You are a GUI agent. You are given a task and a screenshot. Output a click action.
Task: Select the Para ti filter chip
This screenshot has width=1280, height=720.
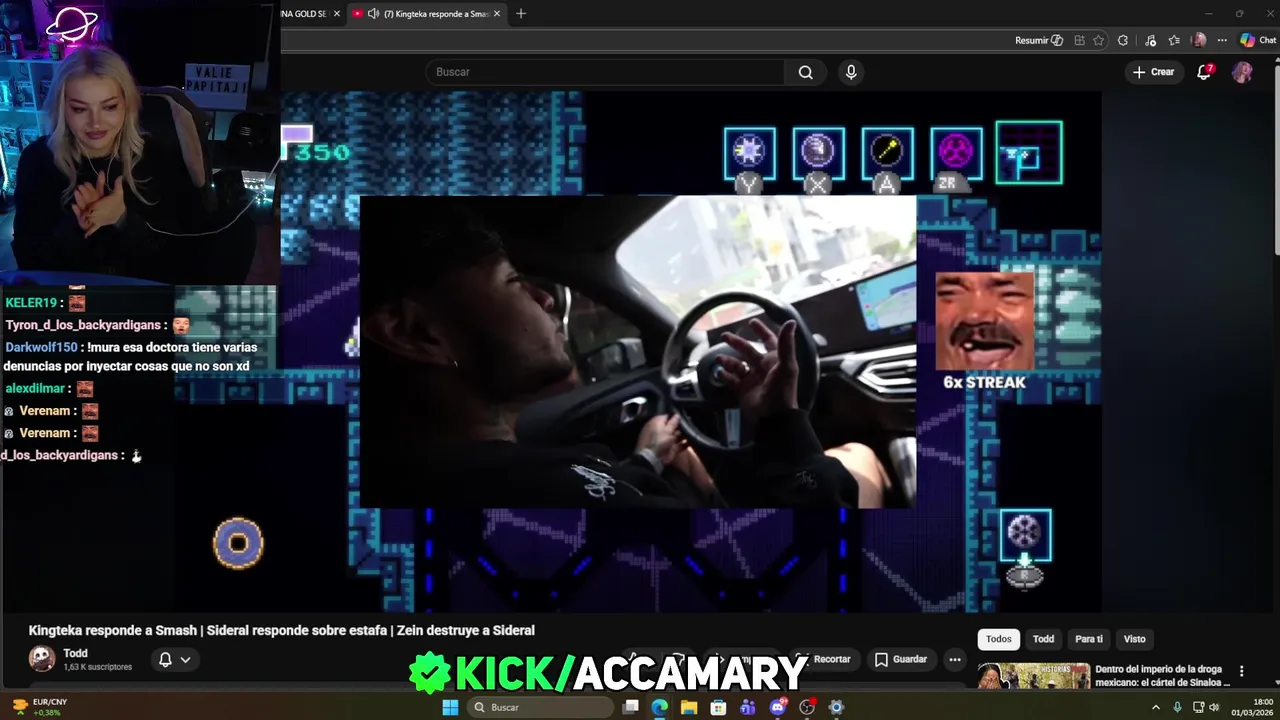(1089, 639)
